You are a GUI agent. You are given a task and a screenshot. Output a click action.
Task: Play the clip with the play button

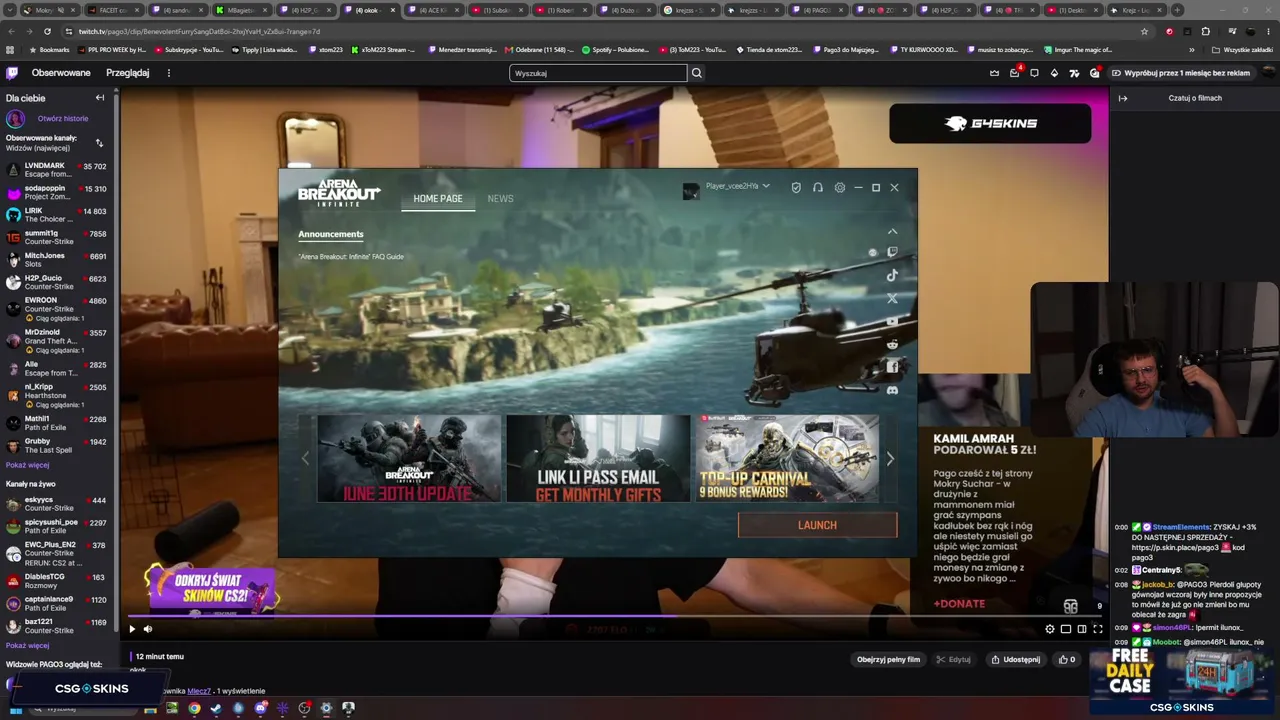[132, 629]
